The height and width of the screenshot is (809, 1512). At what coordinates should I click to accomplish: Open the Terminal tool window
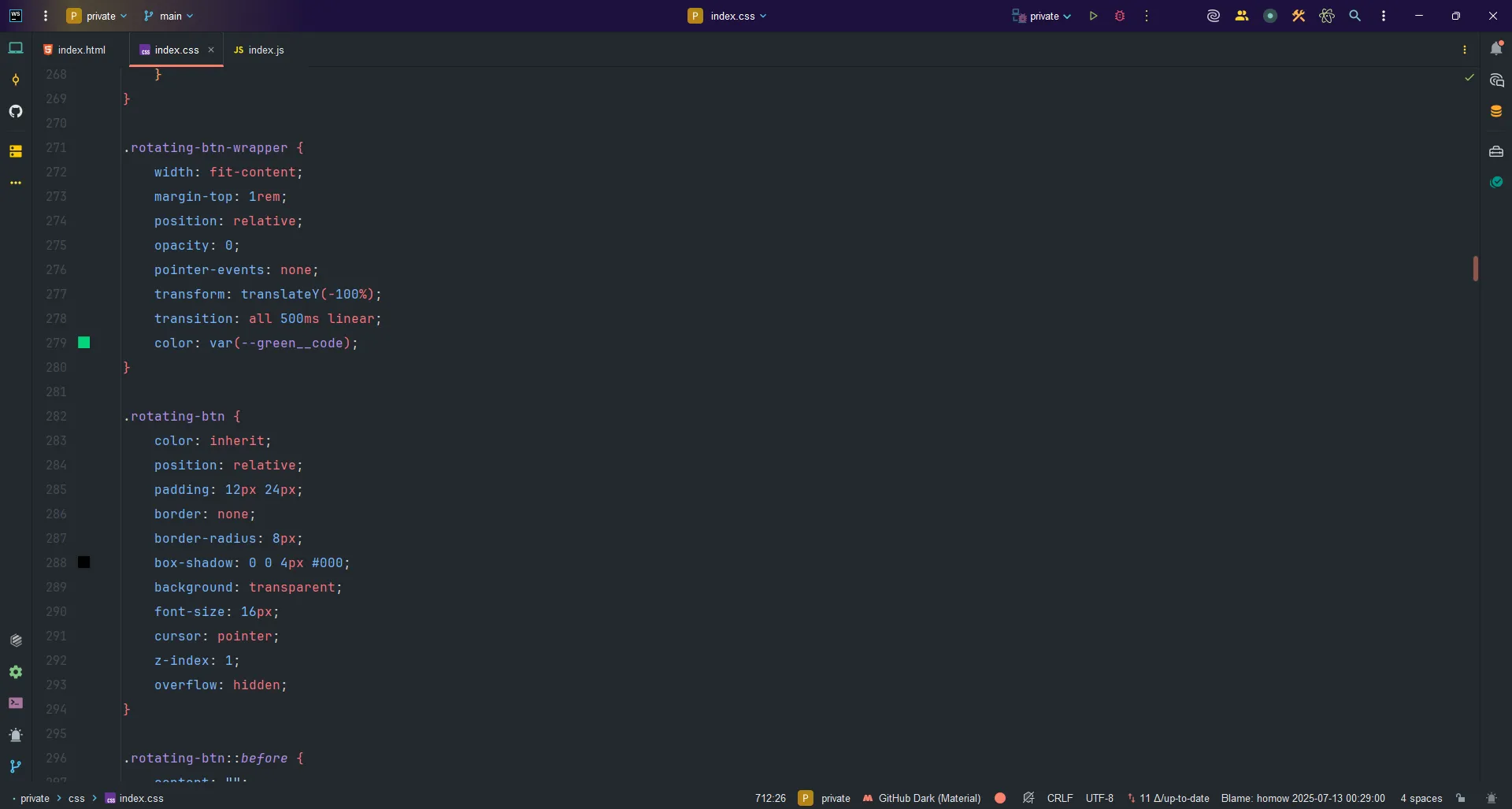point(16,703)
